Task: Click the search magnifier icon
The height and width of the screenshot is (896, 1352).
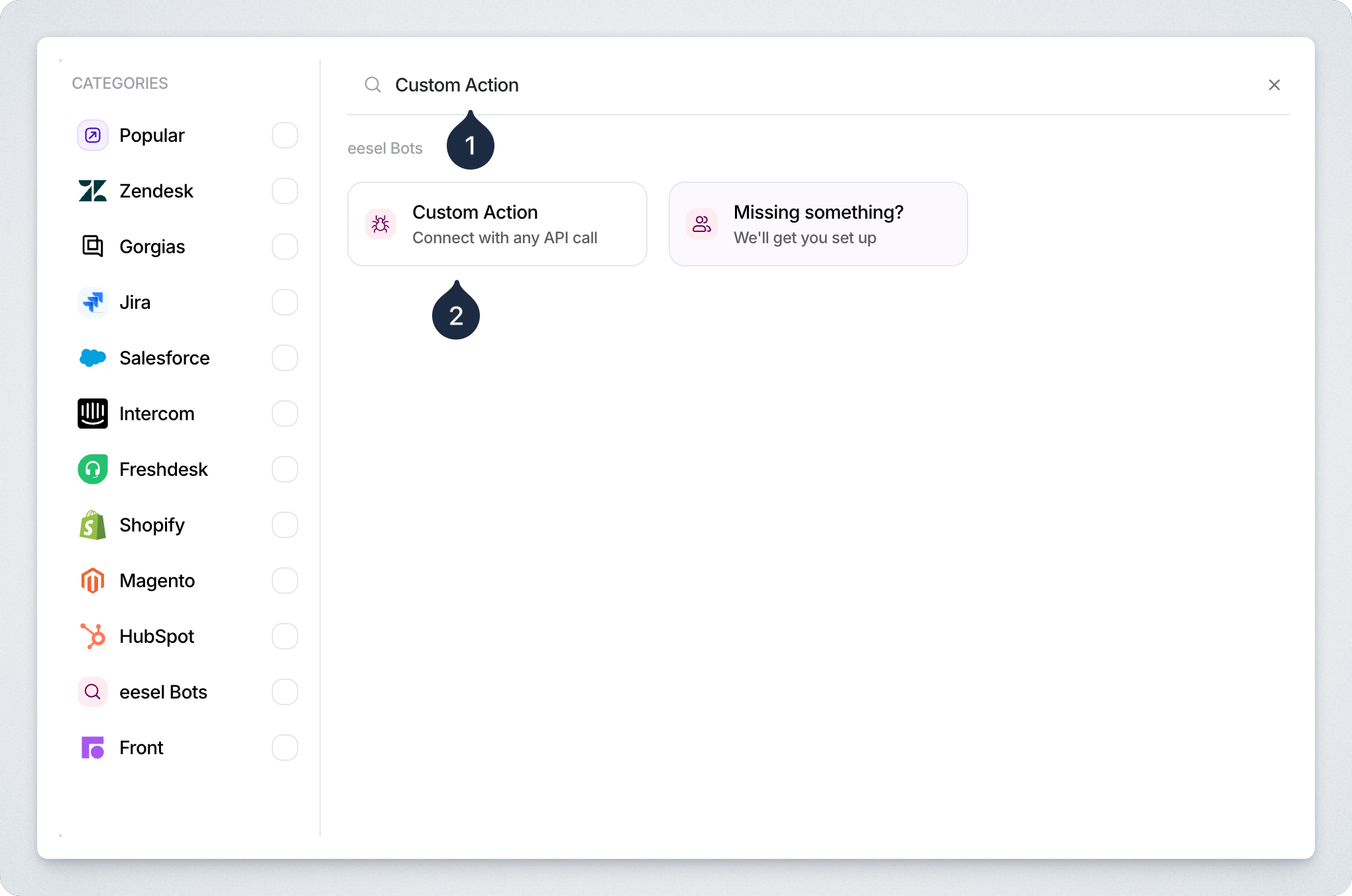Action: [x=373, y=85]
